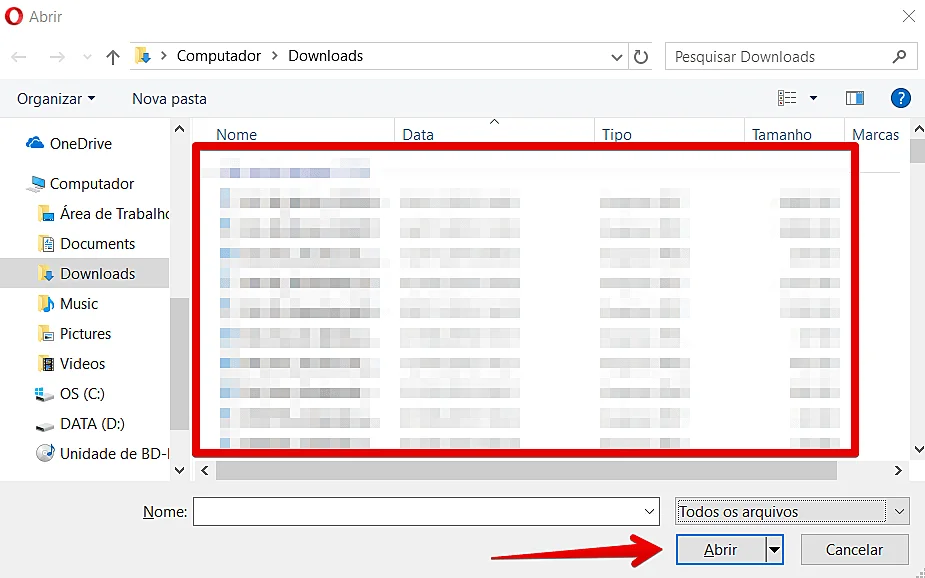Screen dimensions: 925x578
Task: Click the search magnifier icon
Action: (x=899, y=57)
